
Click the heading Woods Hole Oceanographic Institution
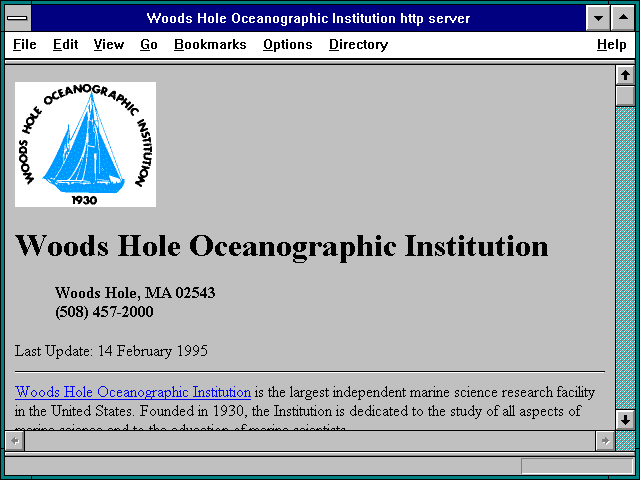(x=282, y=247)
